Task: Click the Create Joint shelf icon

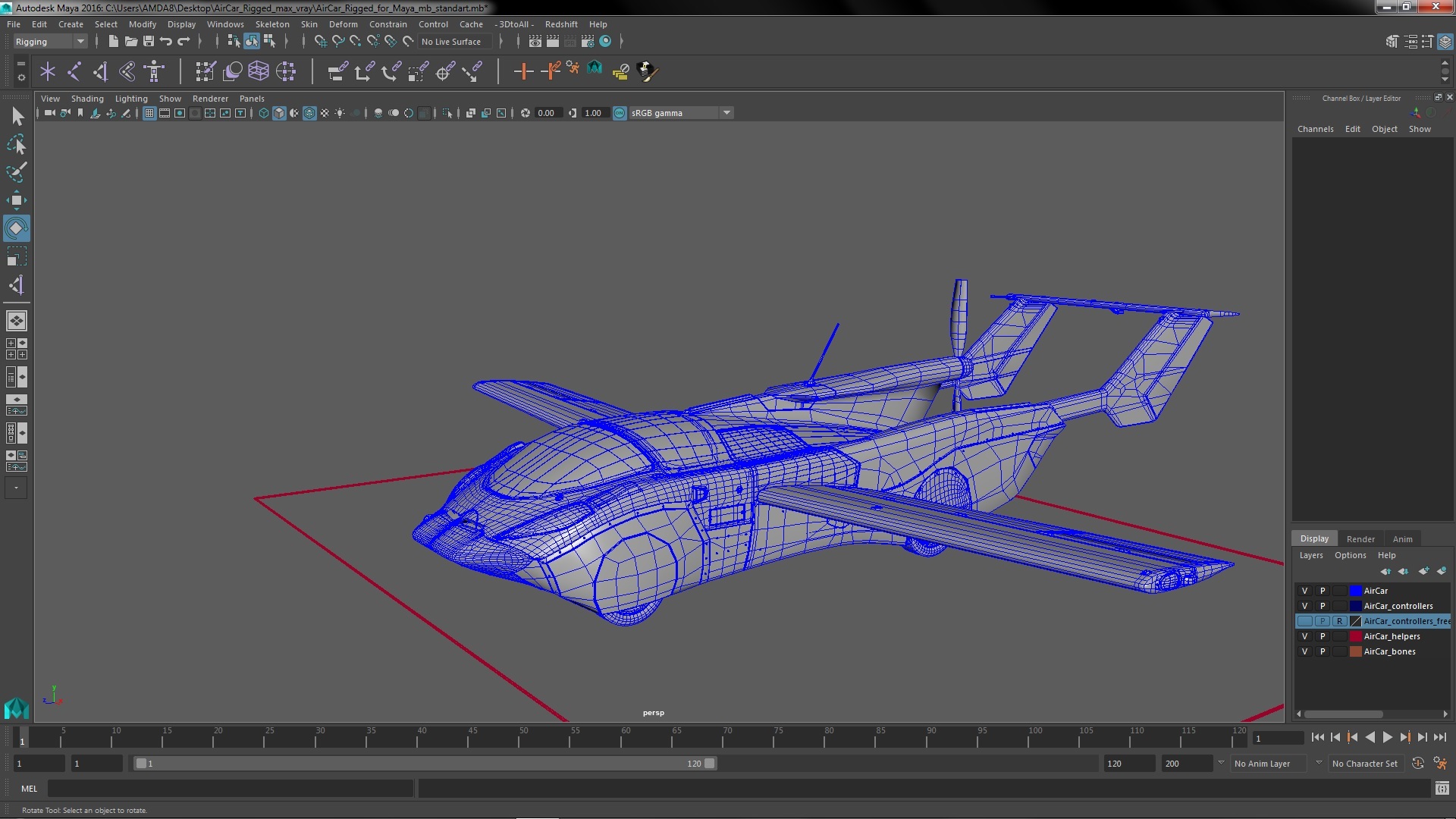Action: [x=74, y=71]
